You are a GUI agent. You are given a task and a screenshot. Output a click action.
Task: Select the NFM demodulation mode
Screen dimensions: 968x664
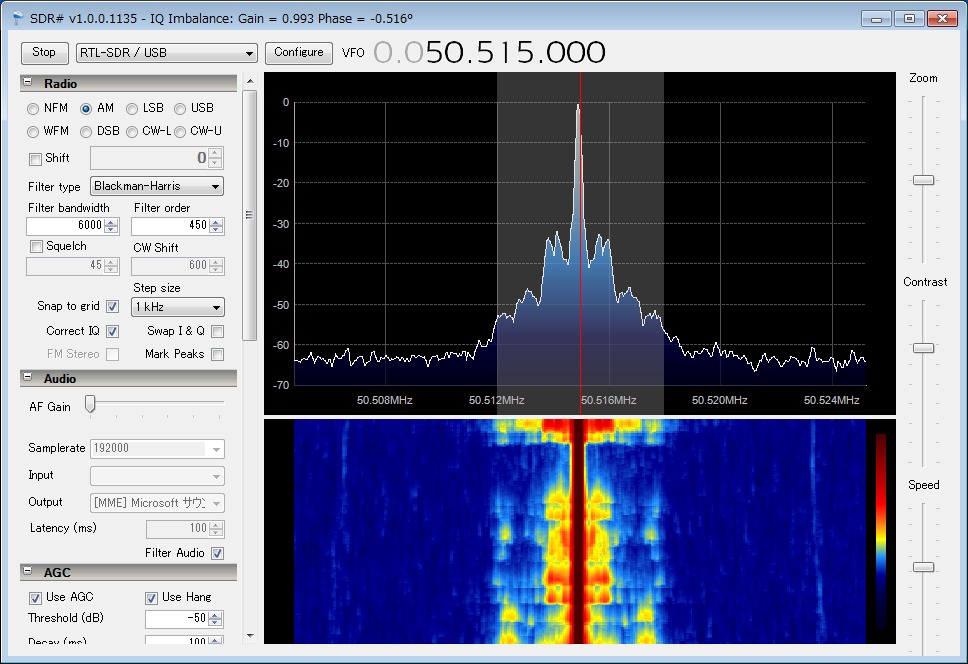[35, 108]
